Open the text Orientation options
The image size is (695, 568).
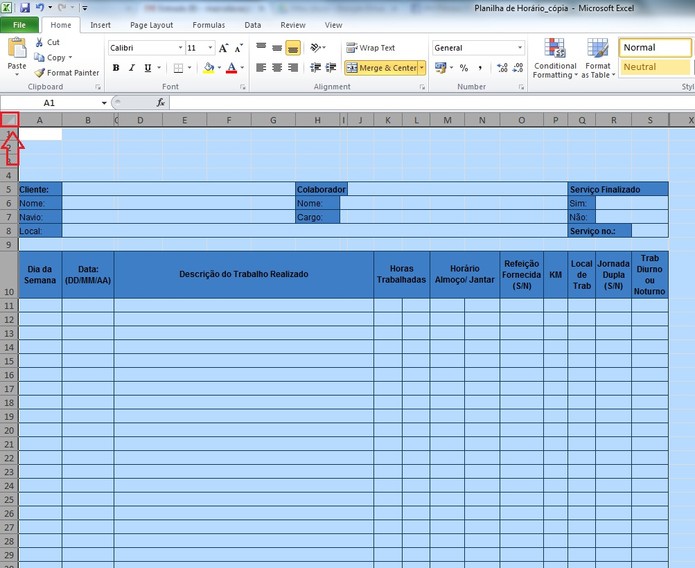(x=316, y=47)
